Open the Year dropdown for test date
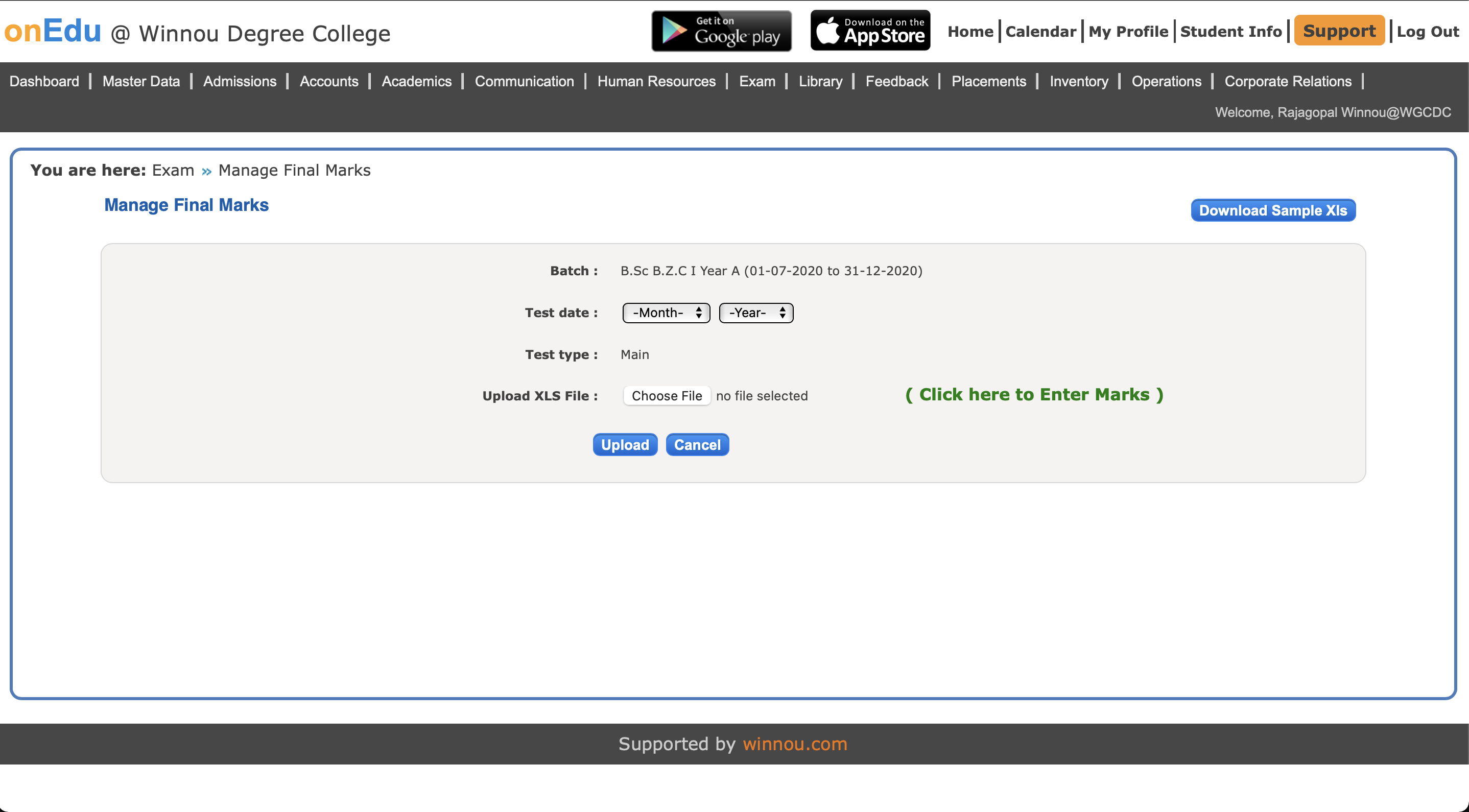 point(755,313)
